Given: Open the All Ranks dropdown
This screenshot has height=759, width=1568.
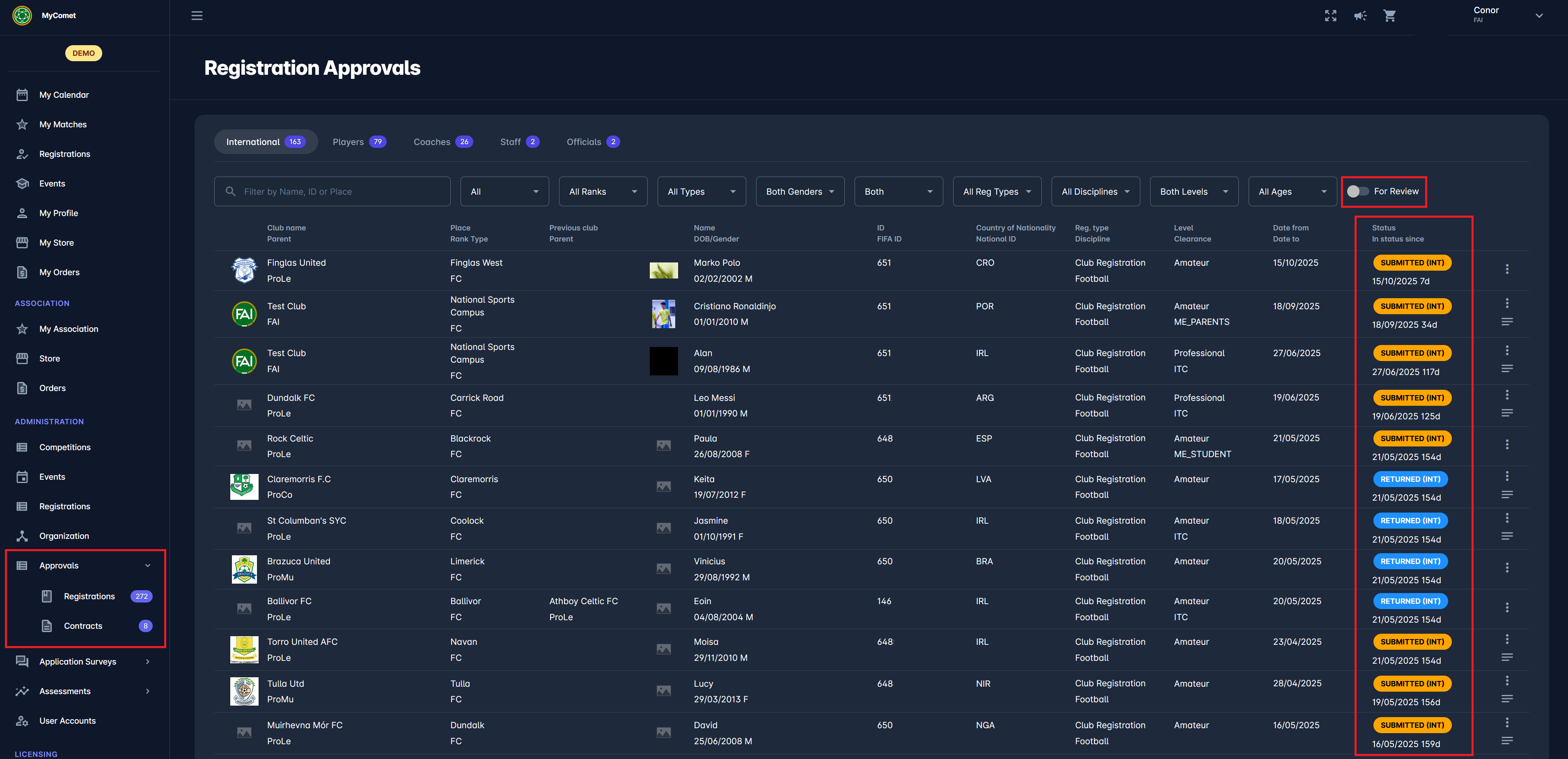Looking at the screenshot, I should tap(603, 191).
